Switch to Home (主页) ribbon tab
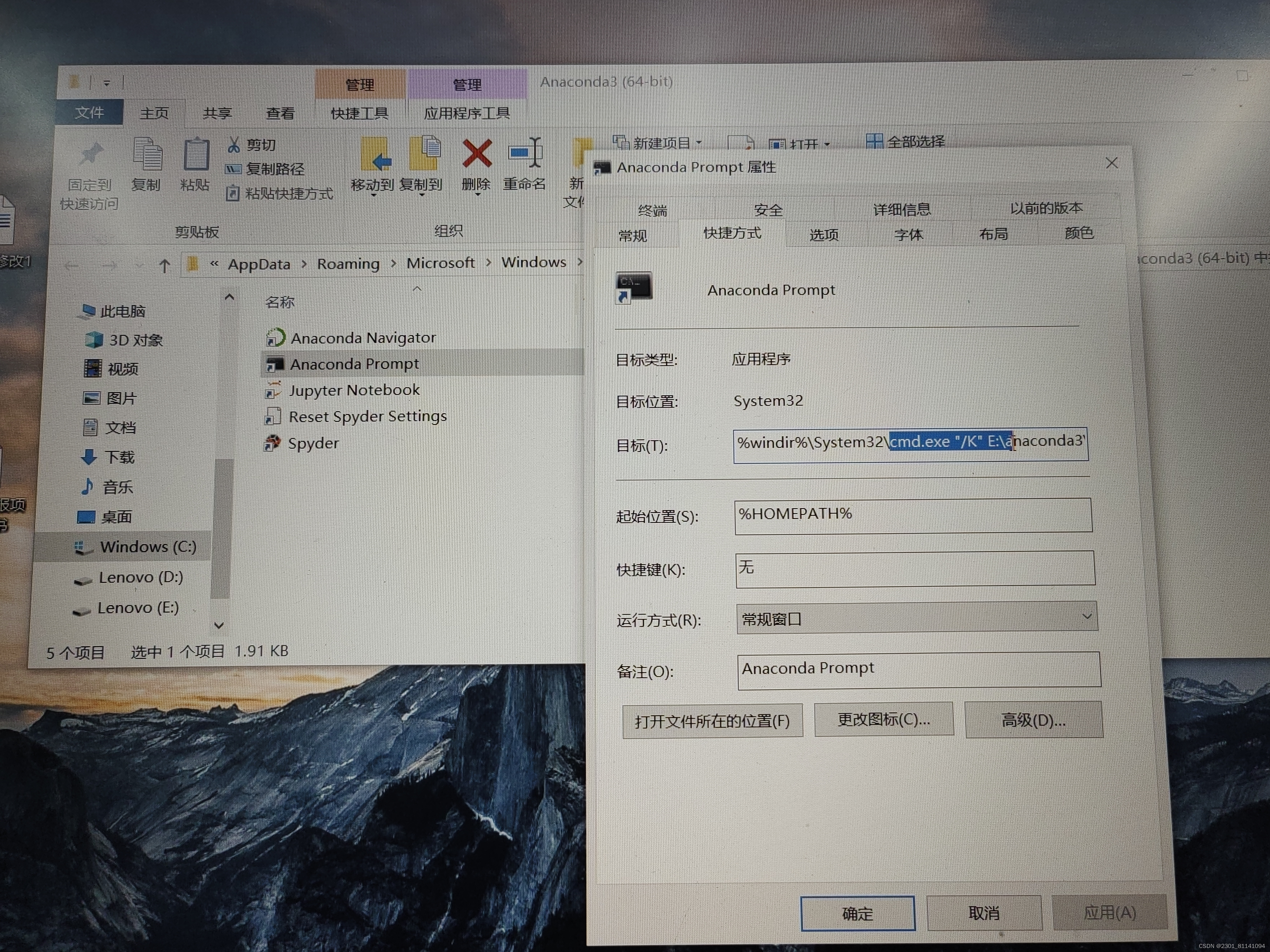1270x952 pixels. [x=154, y=113]
